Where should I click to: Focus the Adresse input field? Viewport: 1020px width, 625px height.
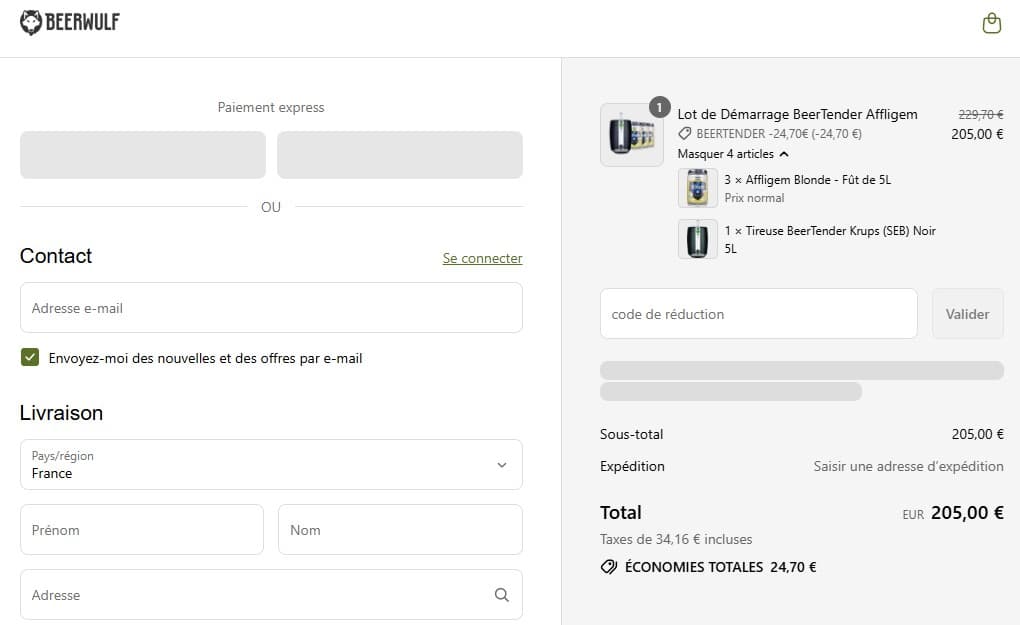coord(255,595)
